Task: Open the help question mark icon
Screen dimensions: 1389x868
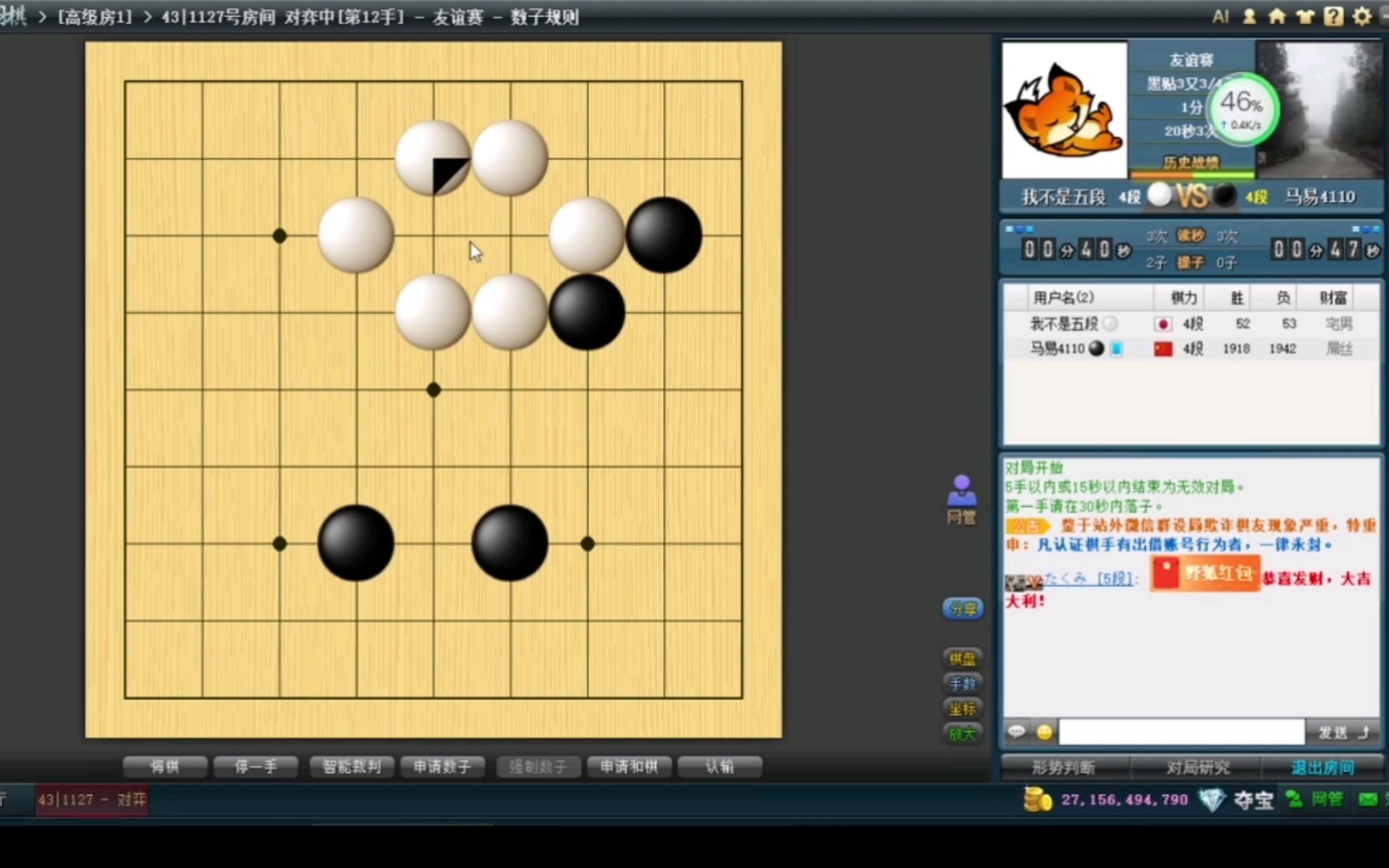Action: click(x=1334, y=16)
